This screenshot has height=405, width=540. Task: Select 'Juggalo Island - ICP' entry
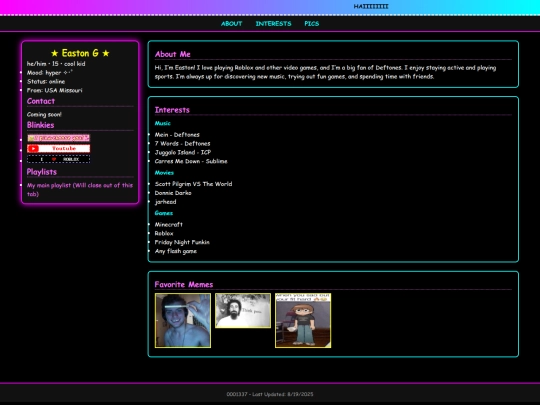(x=183, y=152)
